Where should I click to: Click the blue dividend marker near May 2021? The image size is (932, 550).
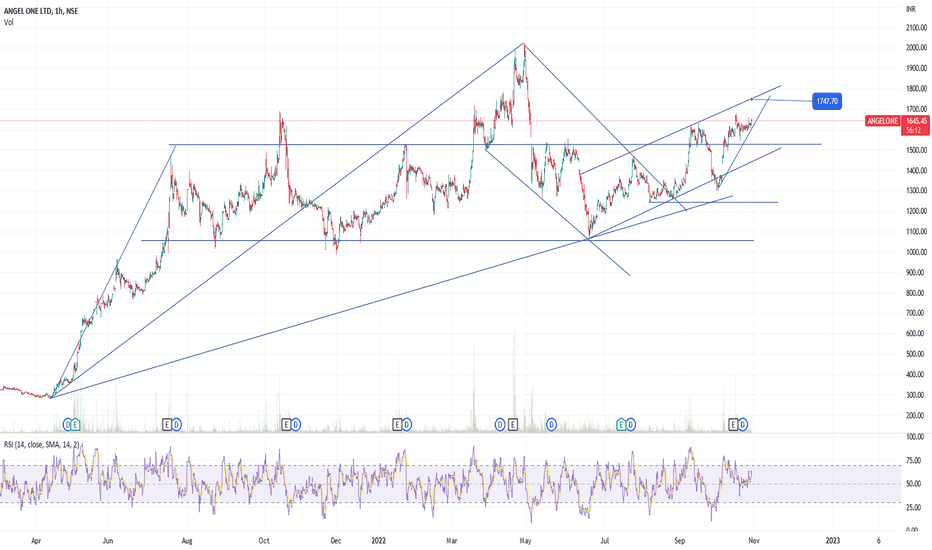(67, 425)
